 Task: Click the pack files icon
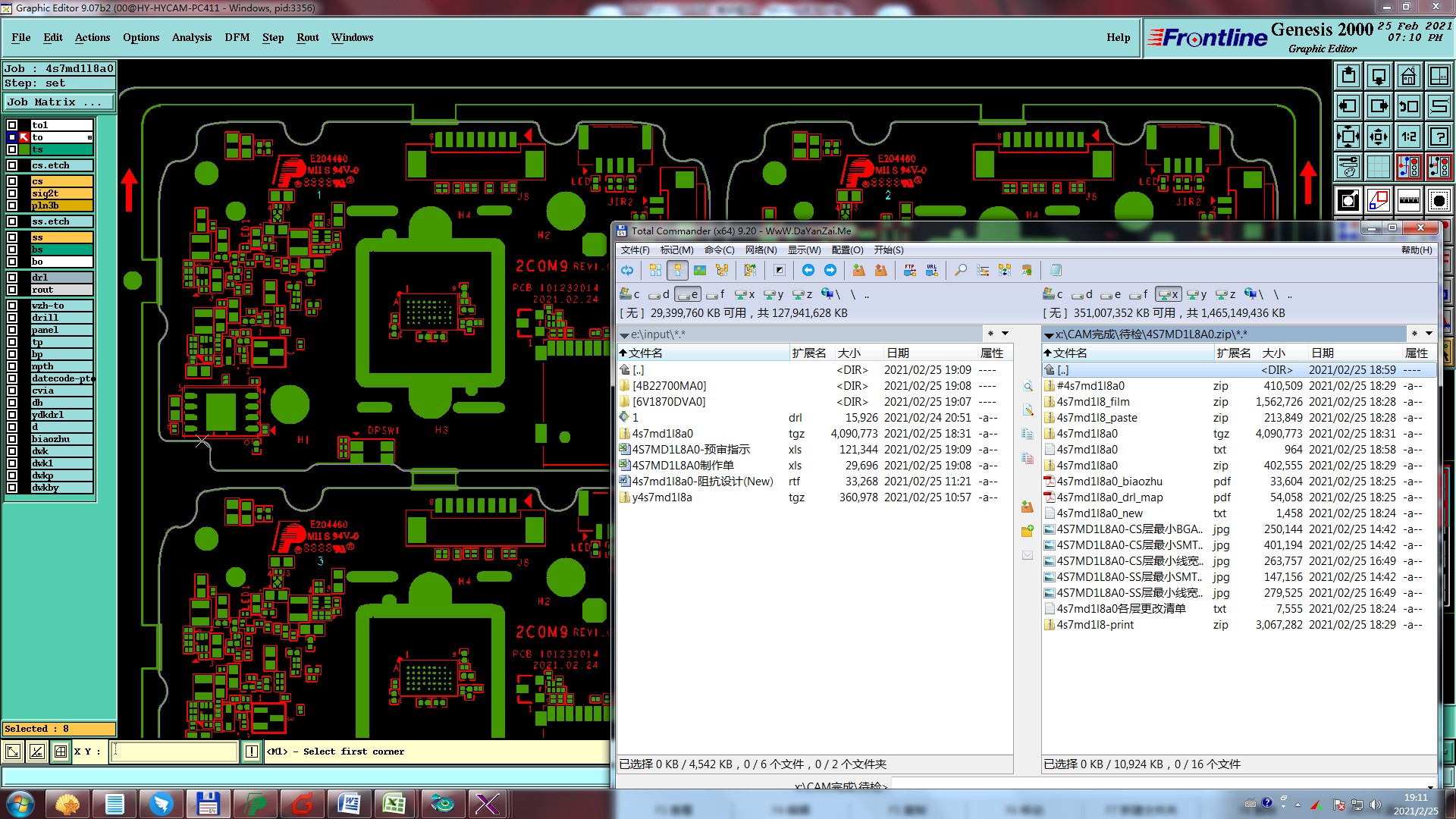pos(858,270)
